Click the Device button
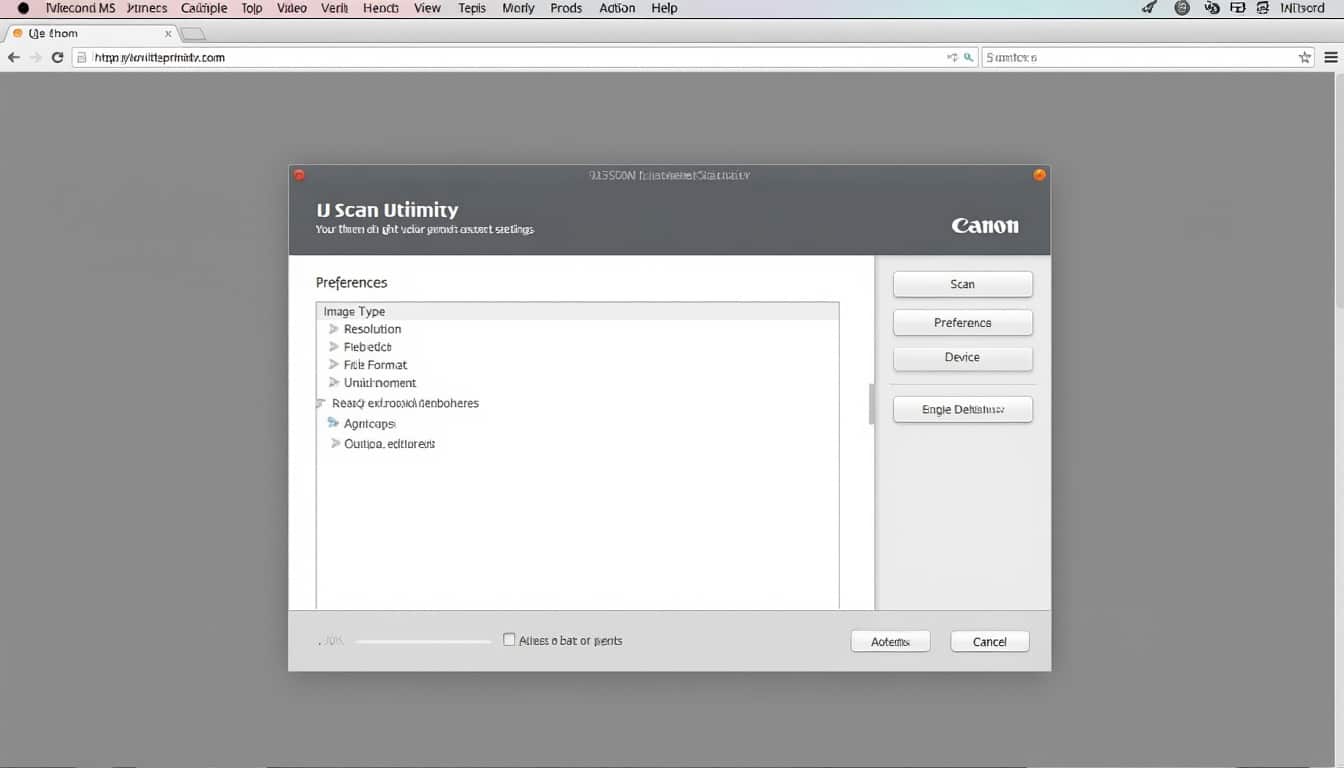The width and height of the screenshot is (1344, 768). pyautogui.click(x=962, y=358)
